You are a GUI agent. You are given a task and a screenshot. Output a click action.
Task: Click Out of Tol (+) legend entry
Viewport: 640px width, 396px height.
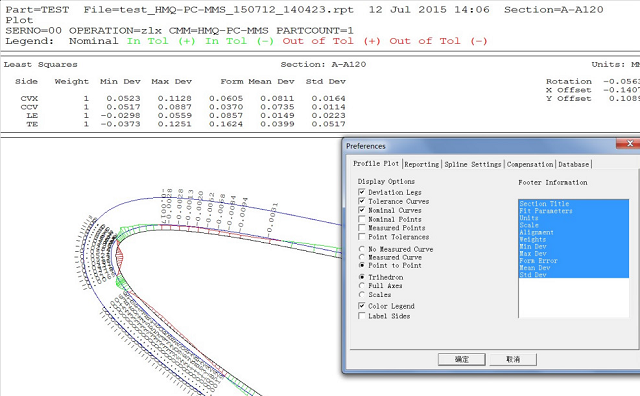(x=331, y=41)
